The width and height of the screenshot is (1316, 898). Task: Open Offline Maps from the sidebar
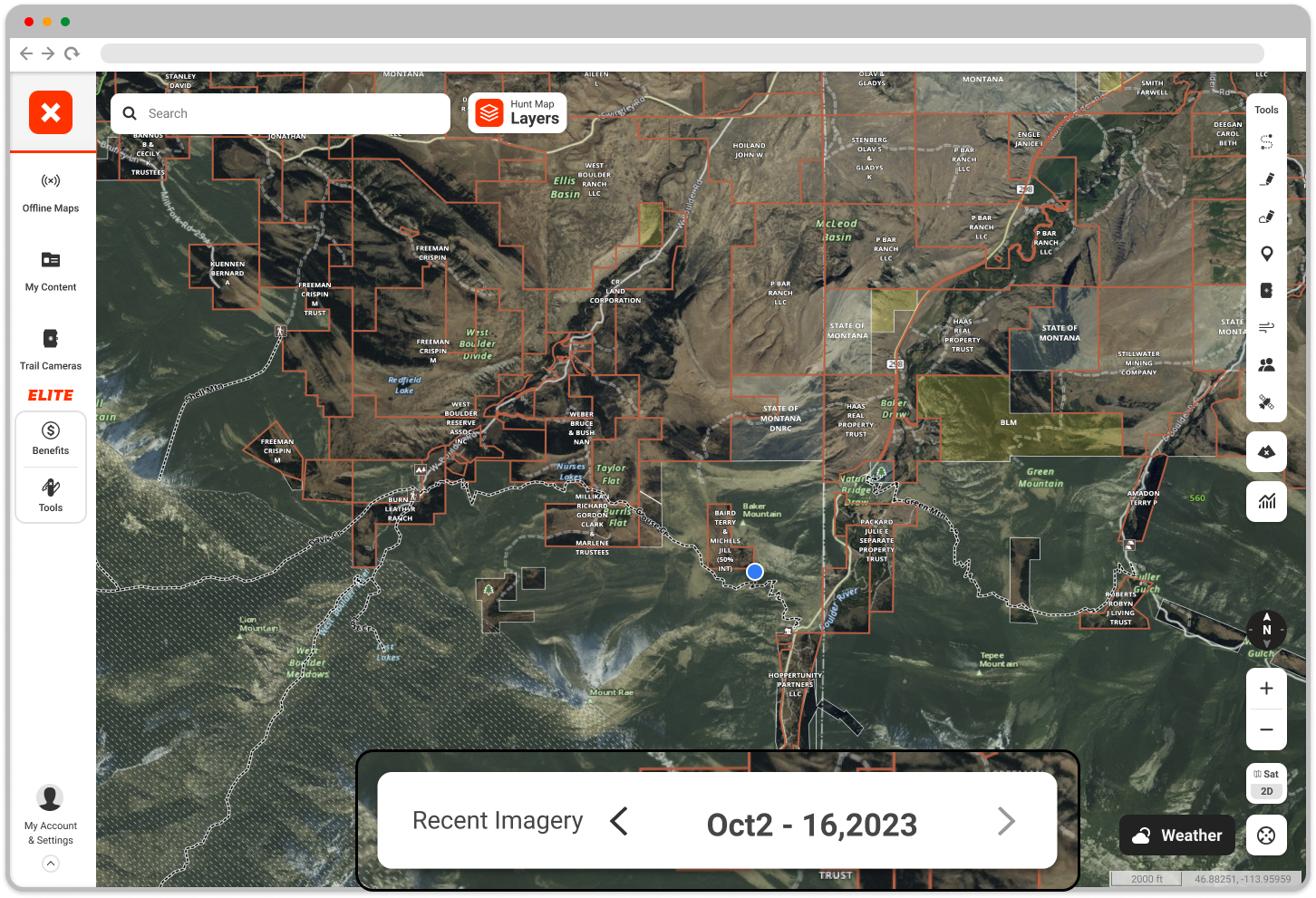(51, 193)
